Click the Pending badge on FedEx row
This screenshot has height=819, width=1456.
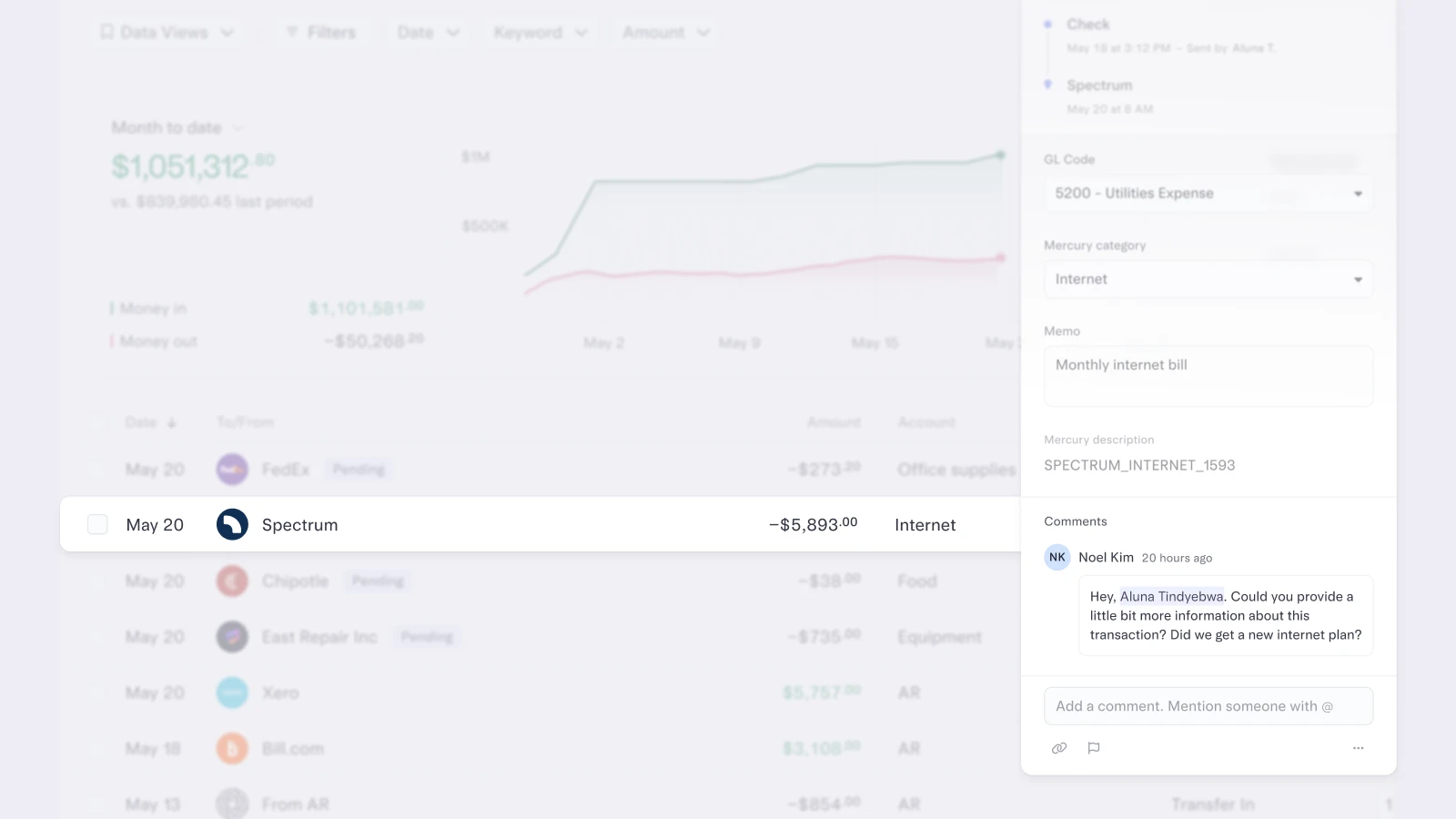[x=359, y=470]
